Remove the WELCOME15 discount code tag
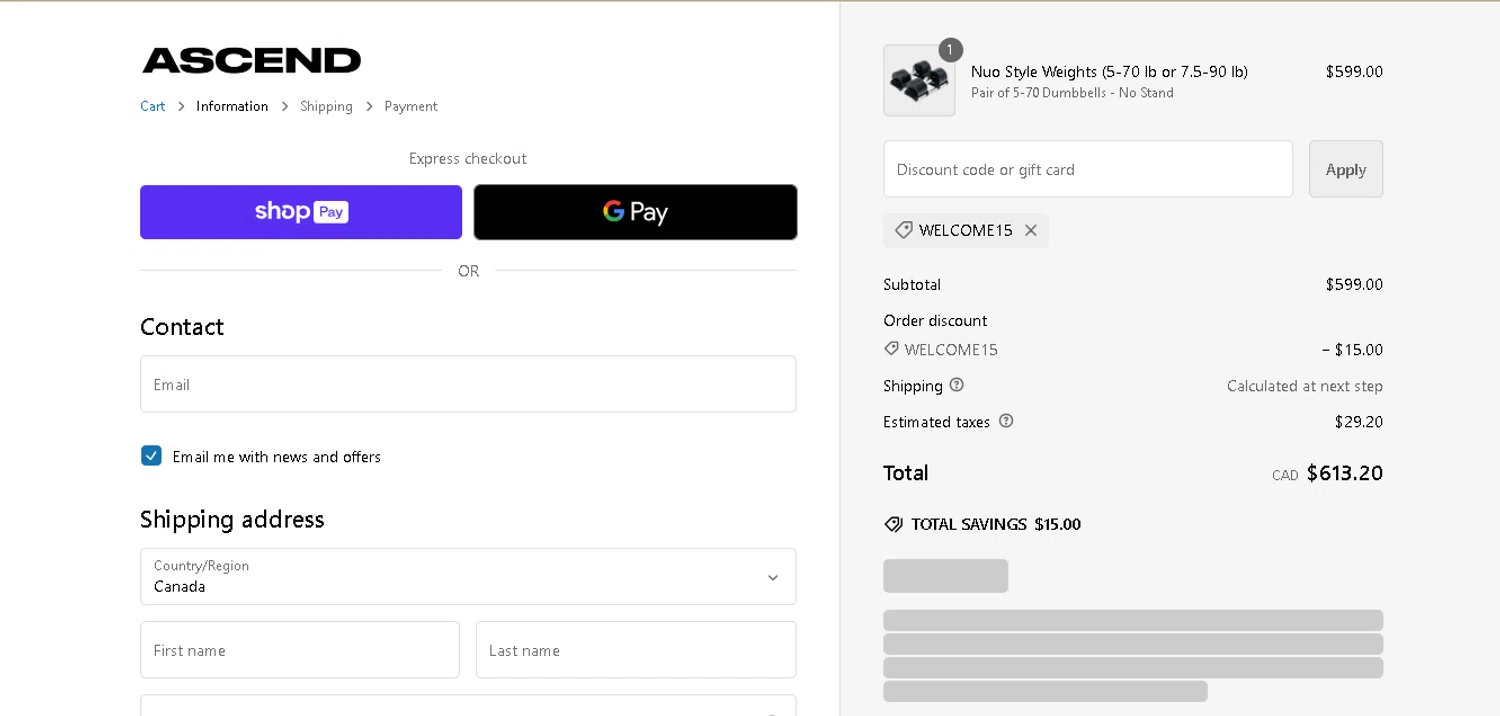 [x=1031, y=231]
